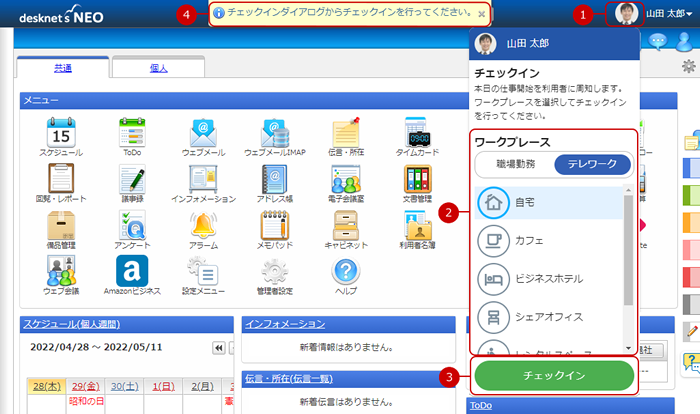Choose 自宅 as workplace
The image size is (700, 414).
(x=549, y=203)
